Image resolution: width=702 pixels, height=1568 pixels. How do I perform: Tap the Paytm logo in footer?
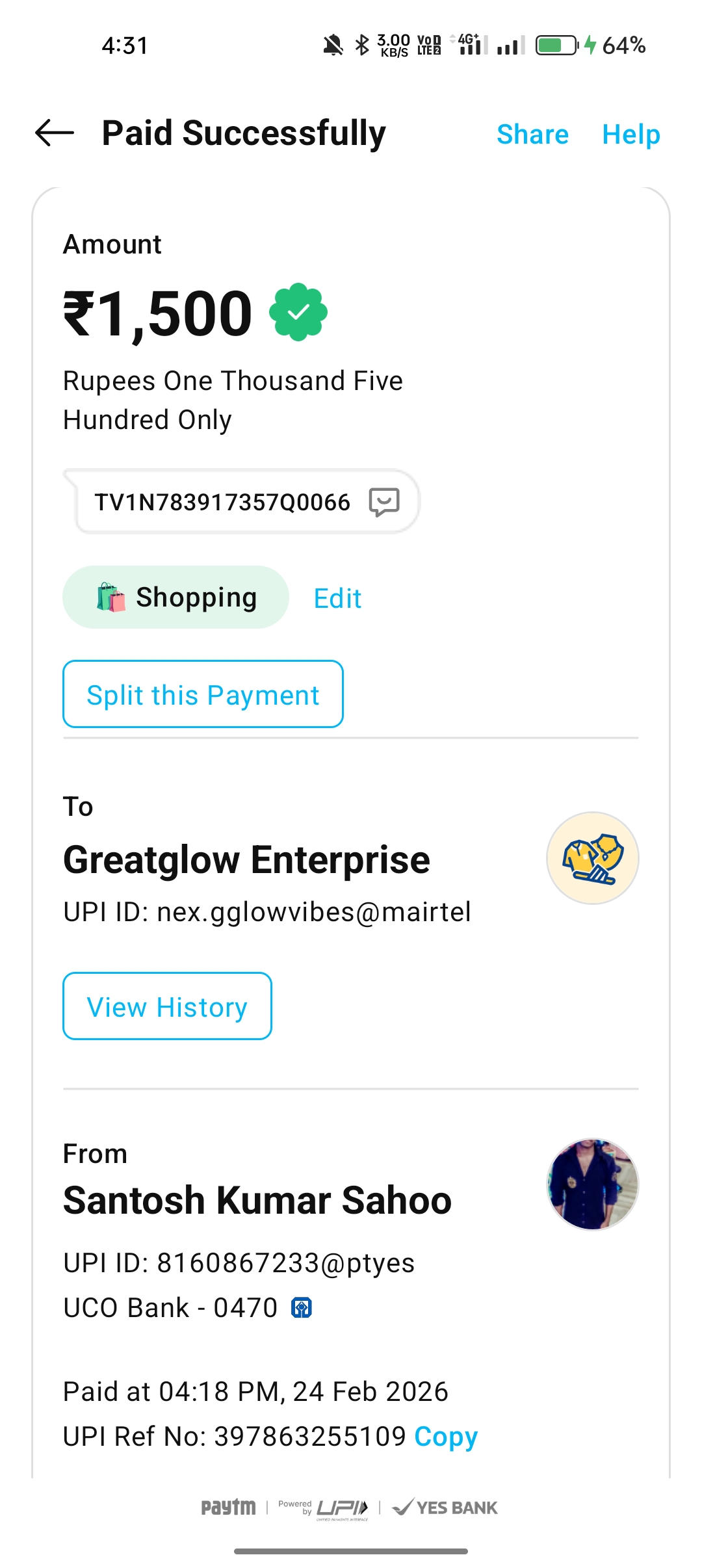coord(228,1507)
